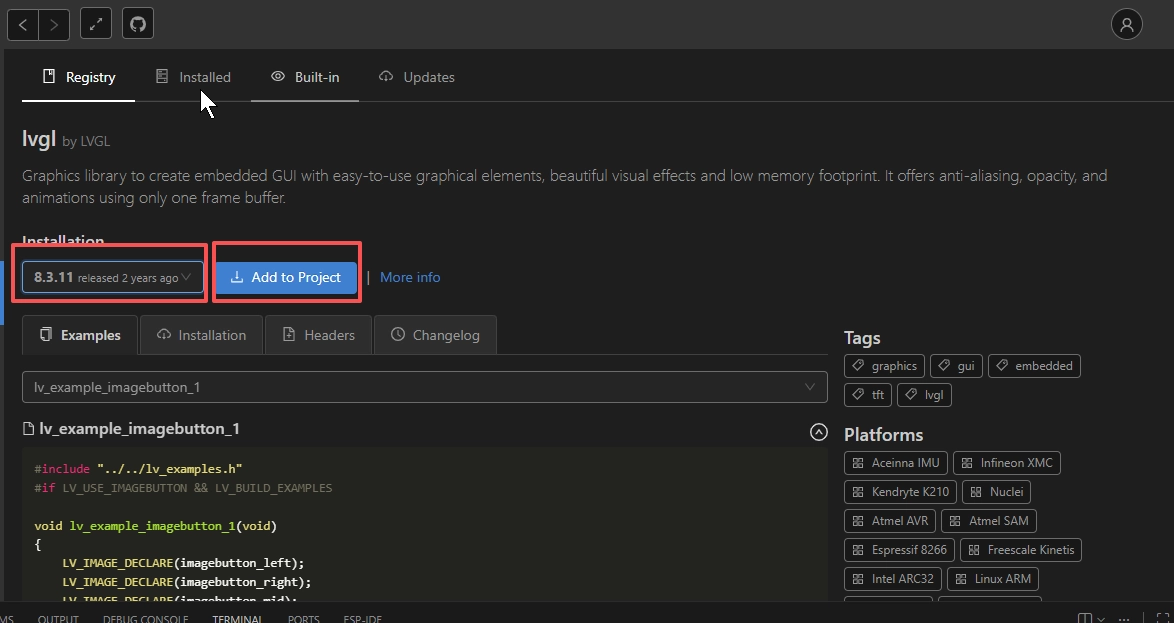Click the void lv_example_imagebutton_1(void) line
The image size is (1174, 623).
tap(156, 526)
